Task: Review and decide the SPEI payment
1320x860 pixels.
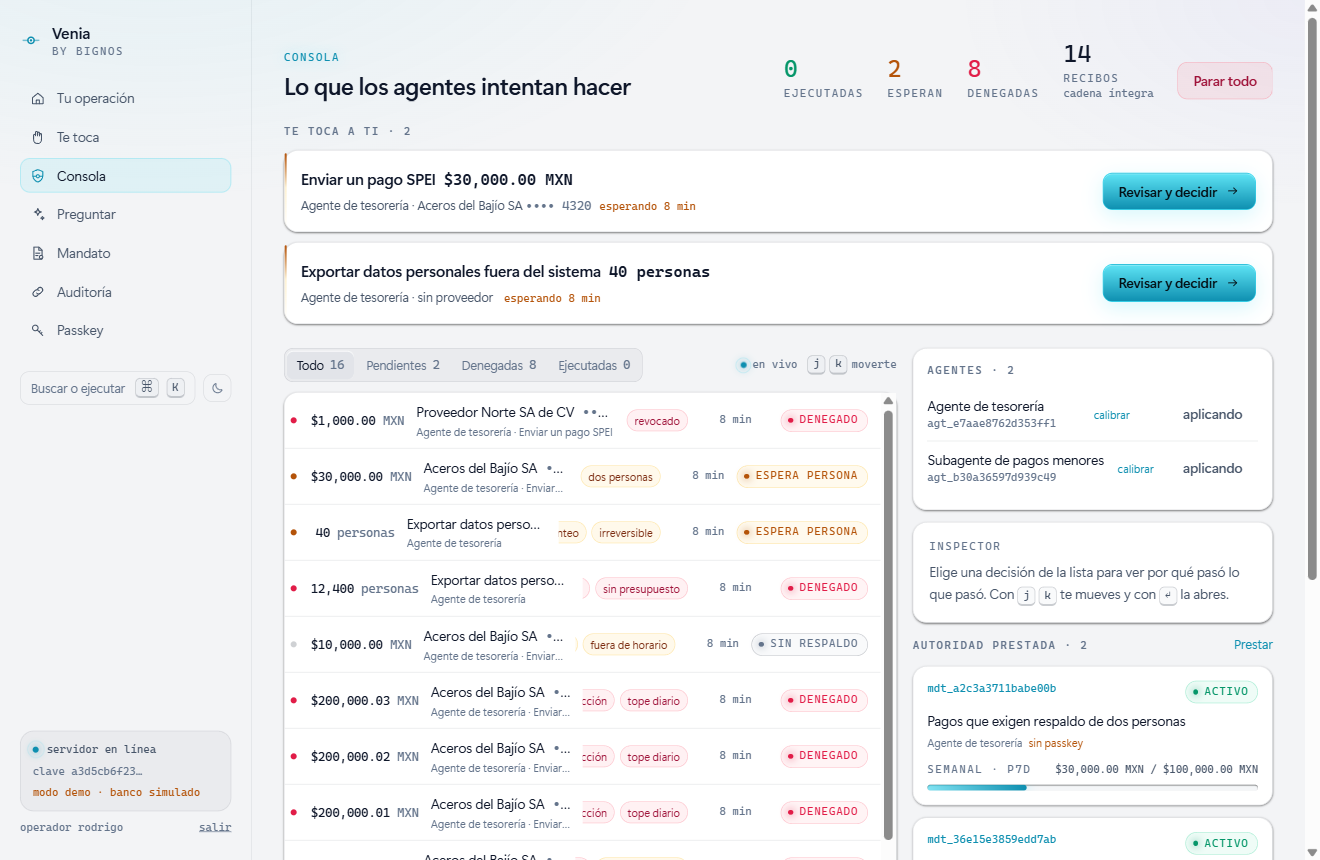Action: pos(1179,191)
